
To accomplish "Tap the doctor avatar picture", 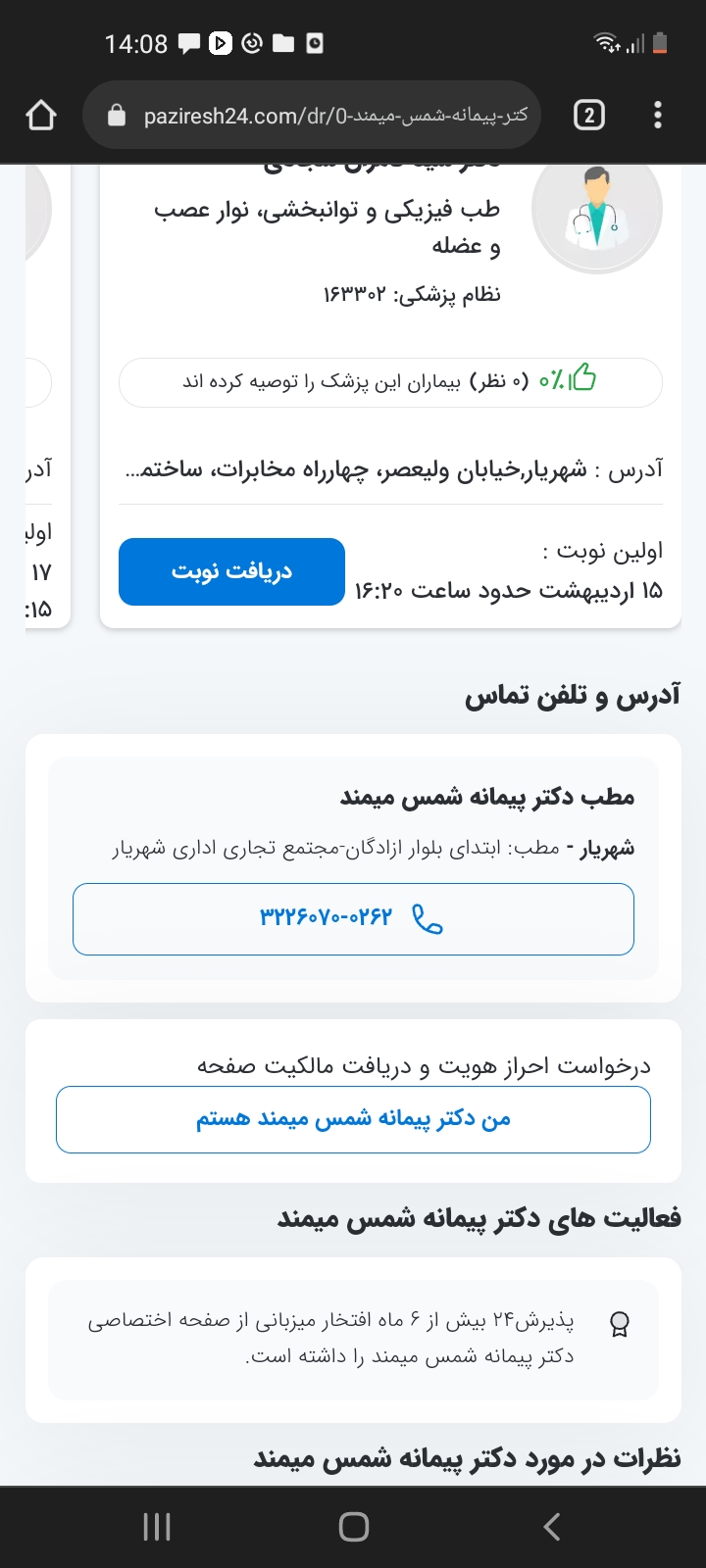I will [596, 209].
